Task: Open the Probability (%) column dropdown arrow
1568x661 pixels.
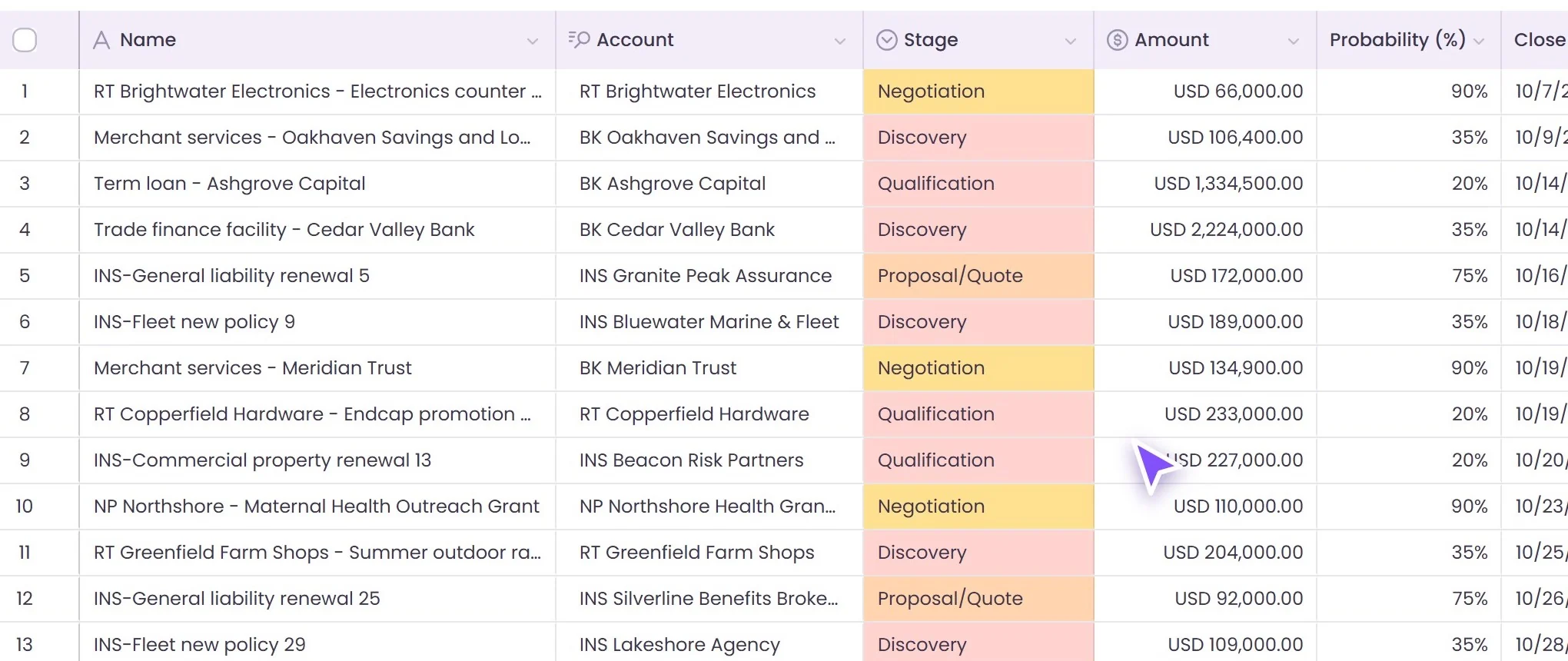Action: click(x=1479, y=42)
